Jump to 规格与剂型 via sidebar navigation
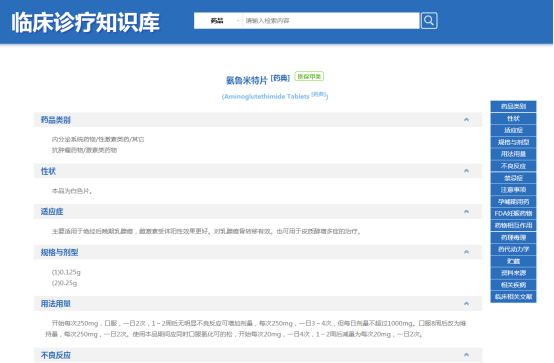 [x=513, y=142]
